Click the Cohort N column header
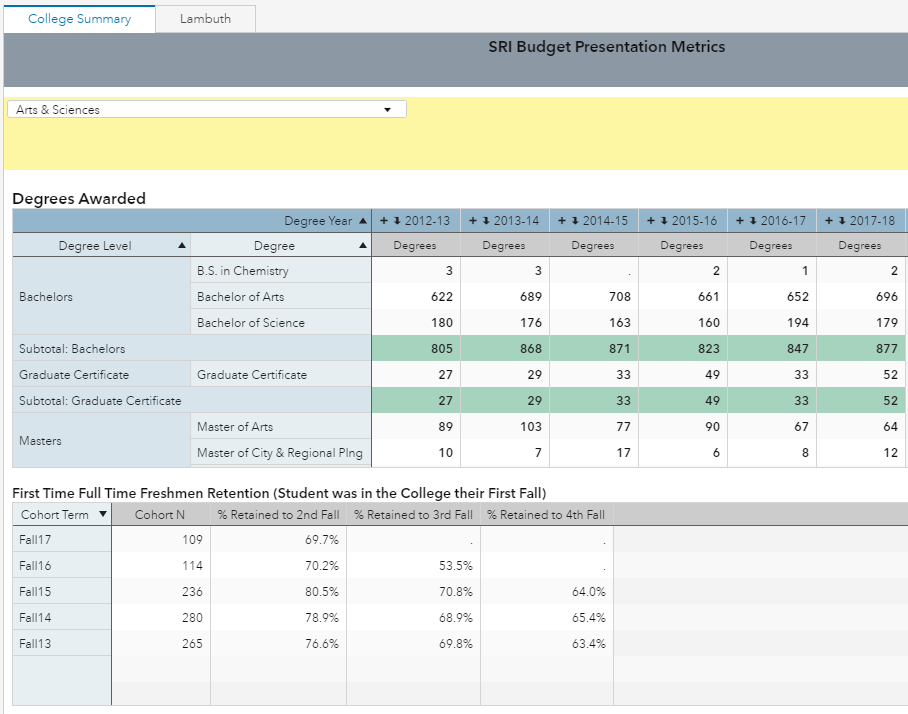This screenshot has height=714, width=908. coord(160,515)
